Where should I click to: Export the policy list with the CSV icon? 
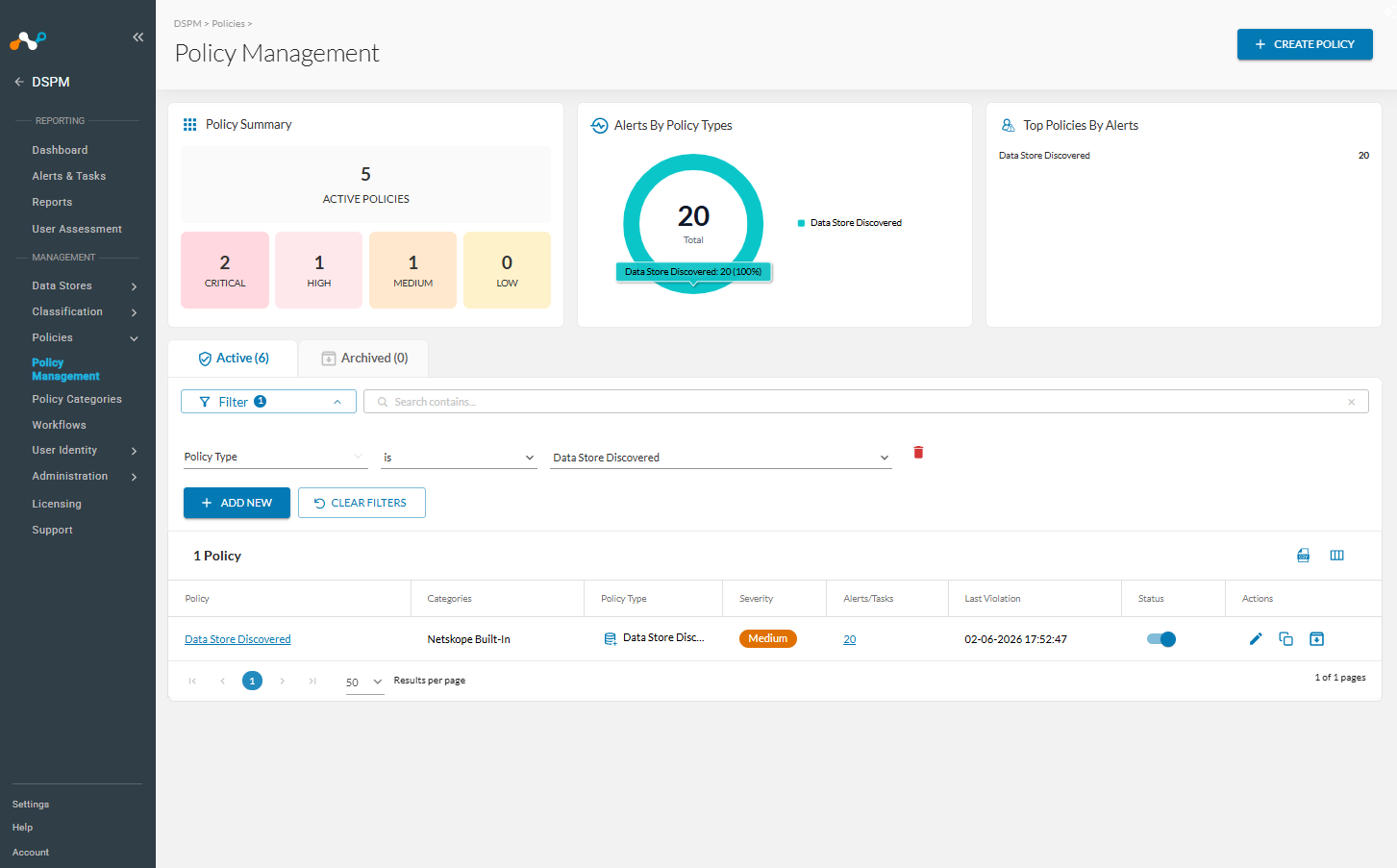click(x=1304, y=556)
